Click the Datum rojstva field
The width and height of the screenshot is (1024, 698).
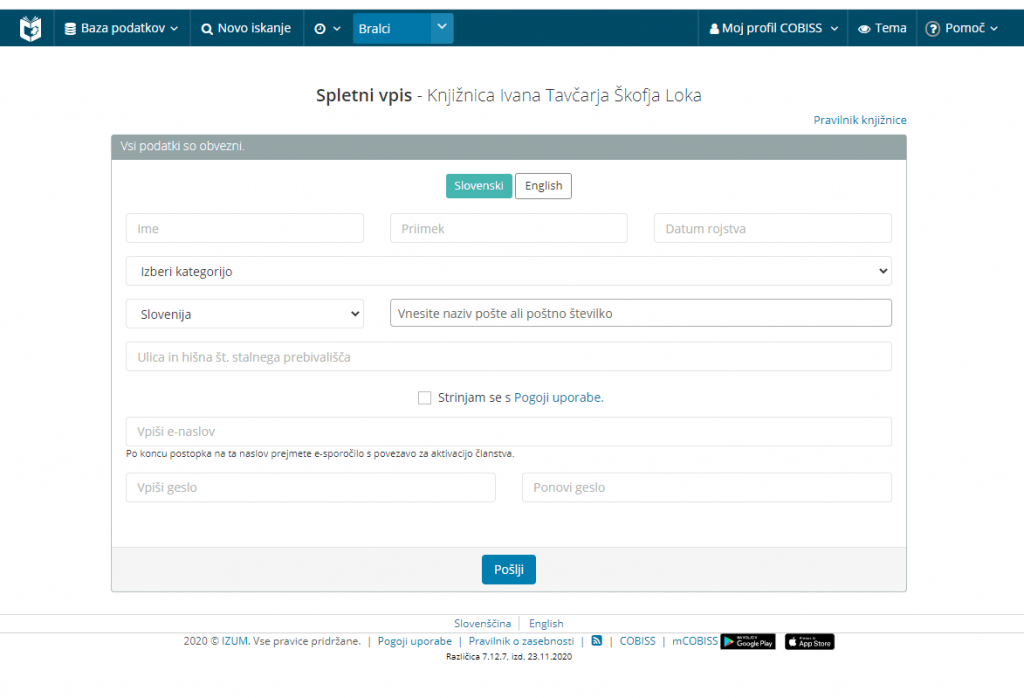(x=773, y=229)
